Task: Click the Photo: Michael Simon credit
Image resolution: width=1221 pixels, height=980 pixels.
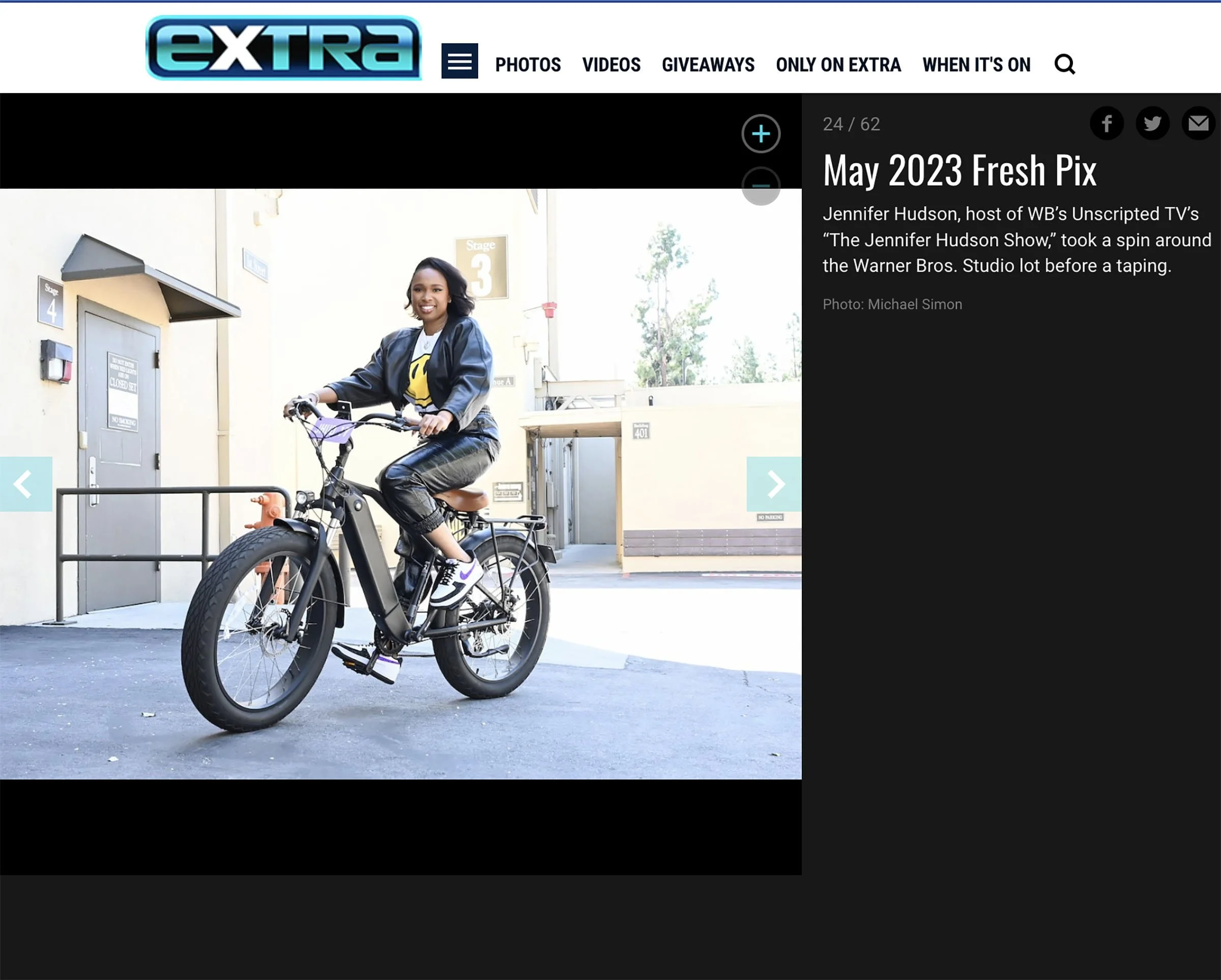Action: point(892,304)
